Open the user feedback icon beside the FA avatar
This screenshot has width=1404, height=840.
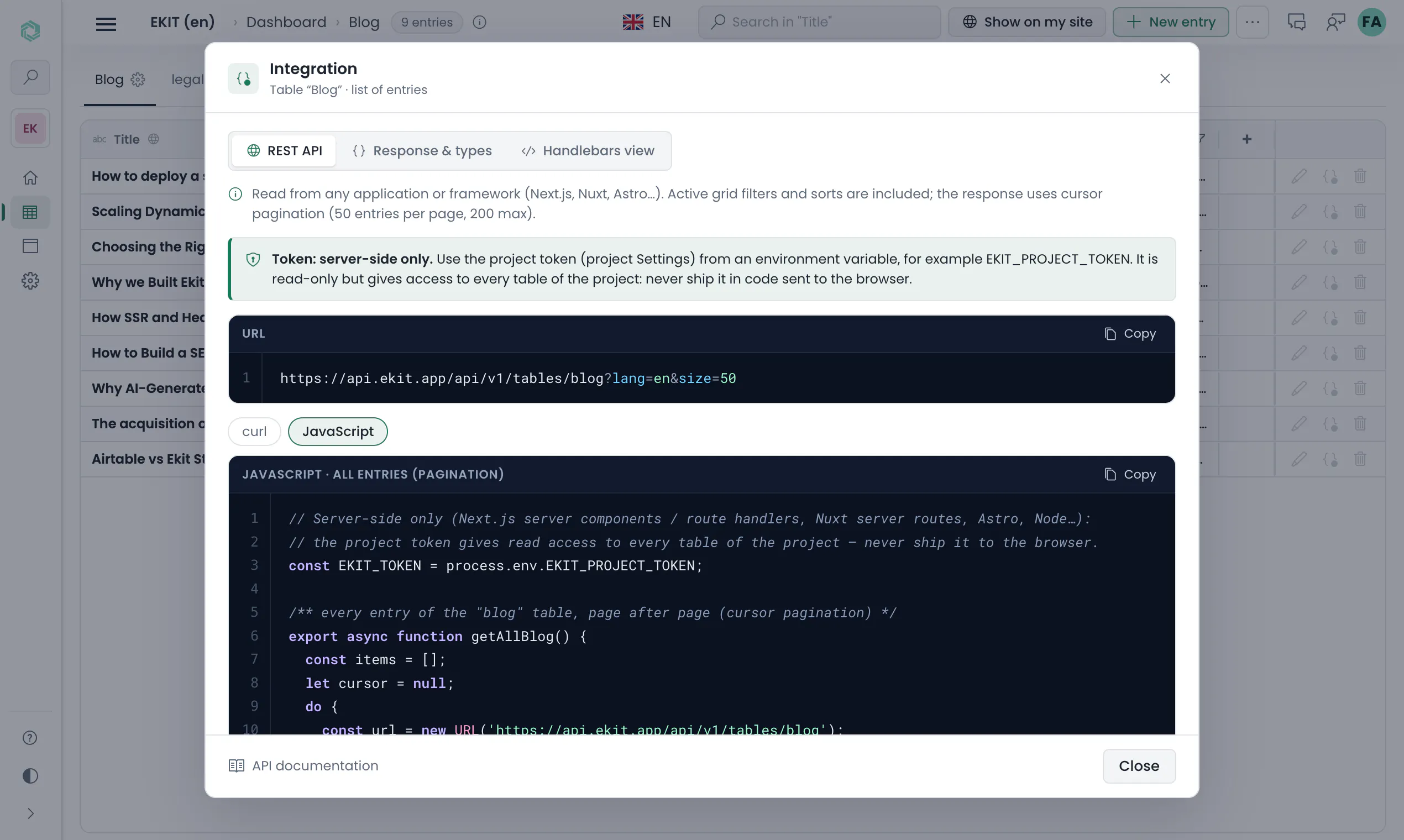[x=1335, y=22]
